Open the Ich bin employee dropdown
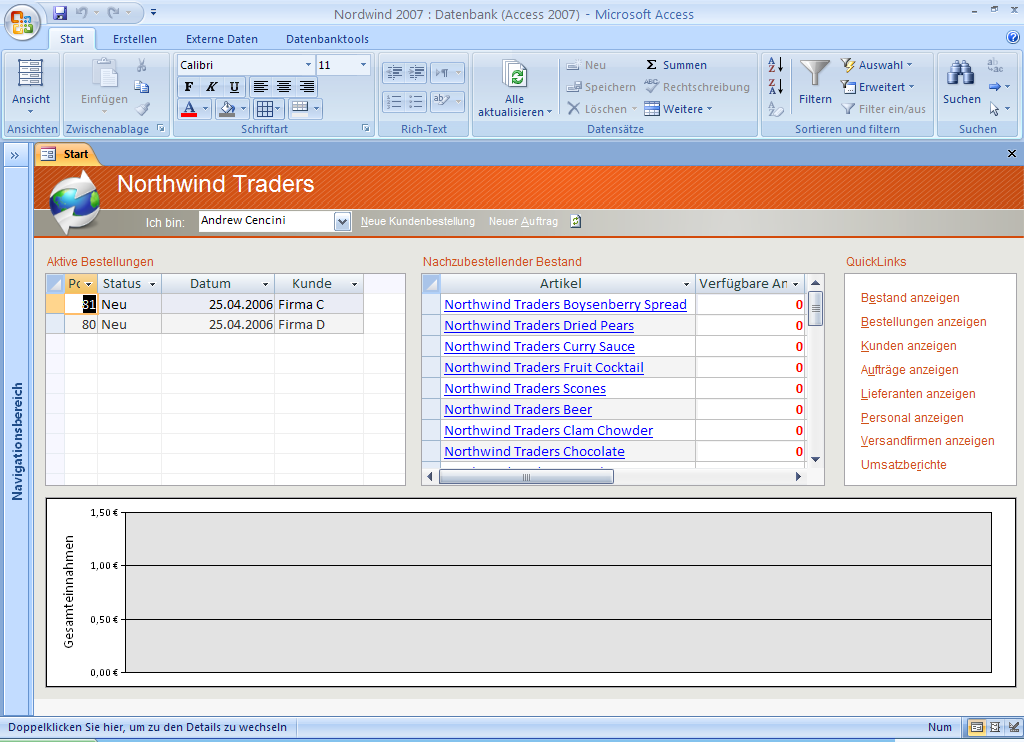This screenshot has height=742, width=1024. point(342,221)
